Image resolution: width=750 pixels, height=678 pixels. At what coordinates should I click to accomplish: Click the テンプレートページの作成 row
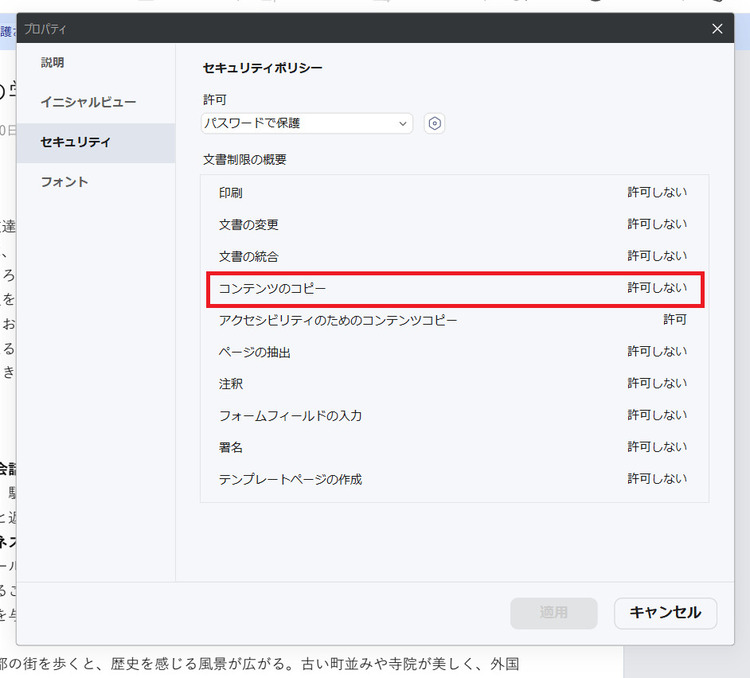click(x=454, y=479)
